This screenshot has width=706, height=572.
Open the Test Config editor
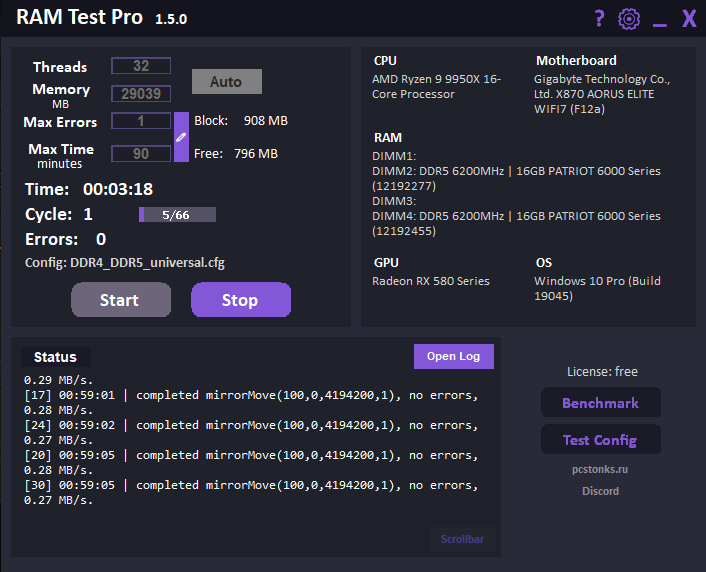click(x=601, y=439)
